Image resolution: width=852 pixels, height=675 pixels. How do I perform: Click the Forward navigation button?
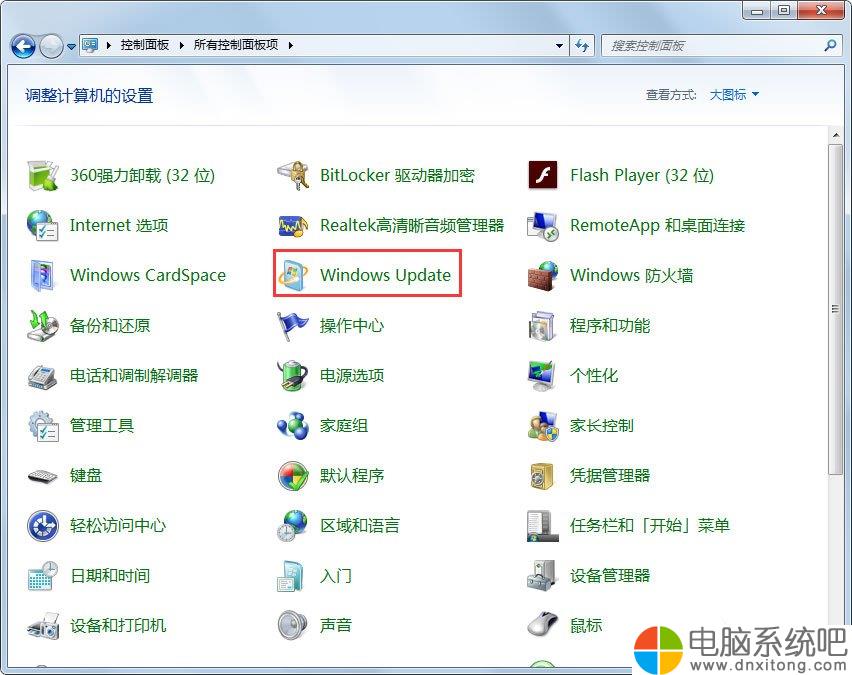click(x=52, y=47)
